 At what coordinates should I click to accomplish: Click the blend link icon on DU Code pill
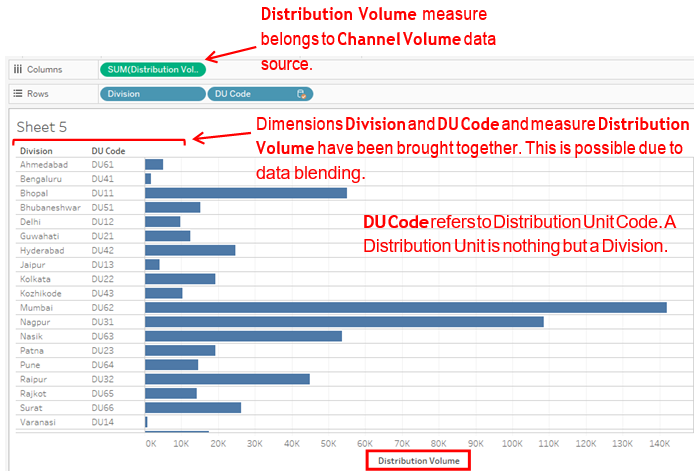pos(302,94)
